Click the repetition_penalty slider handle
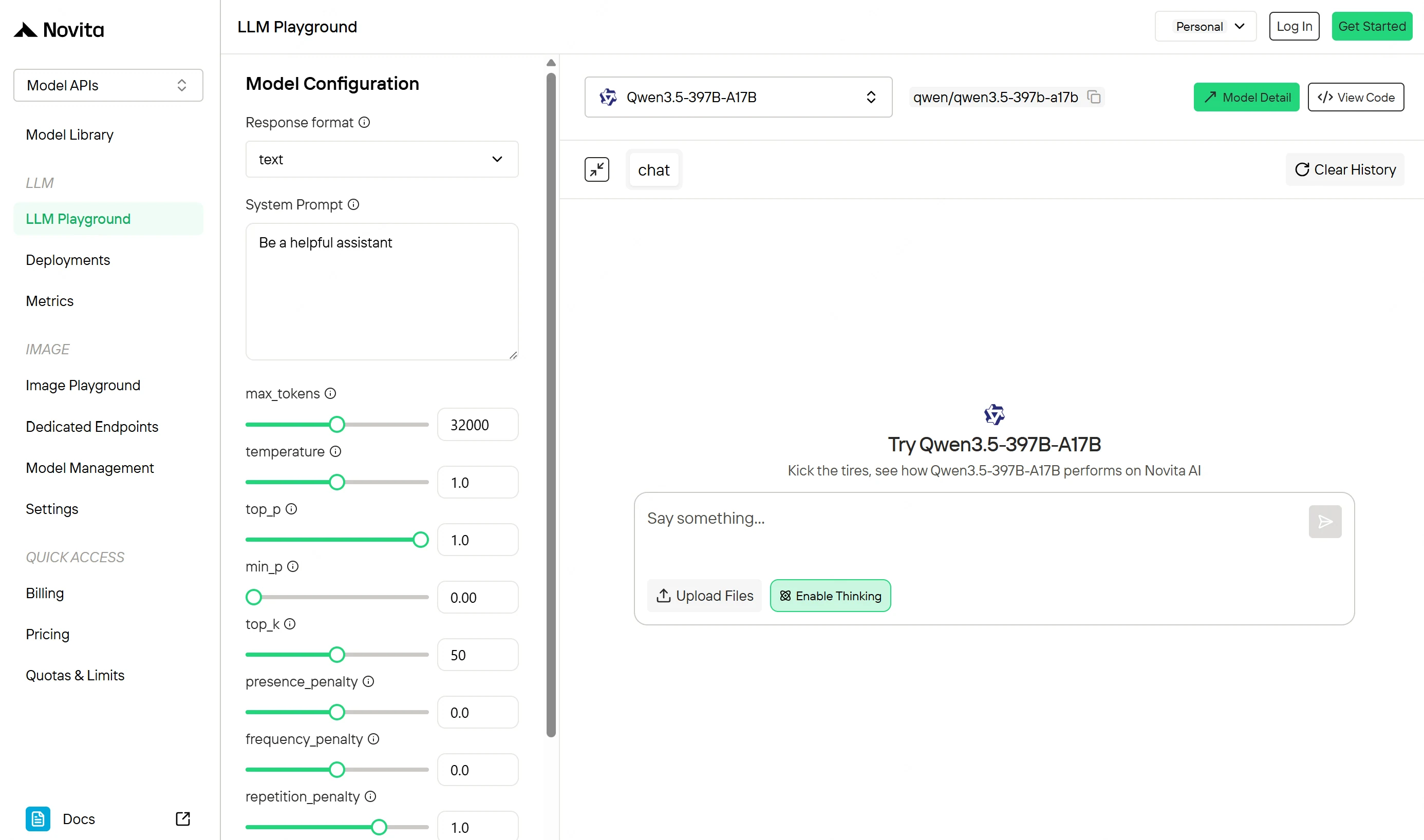Screen dimensions: 1424x840 point(379,828)
